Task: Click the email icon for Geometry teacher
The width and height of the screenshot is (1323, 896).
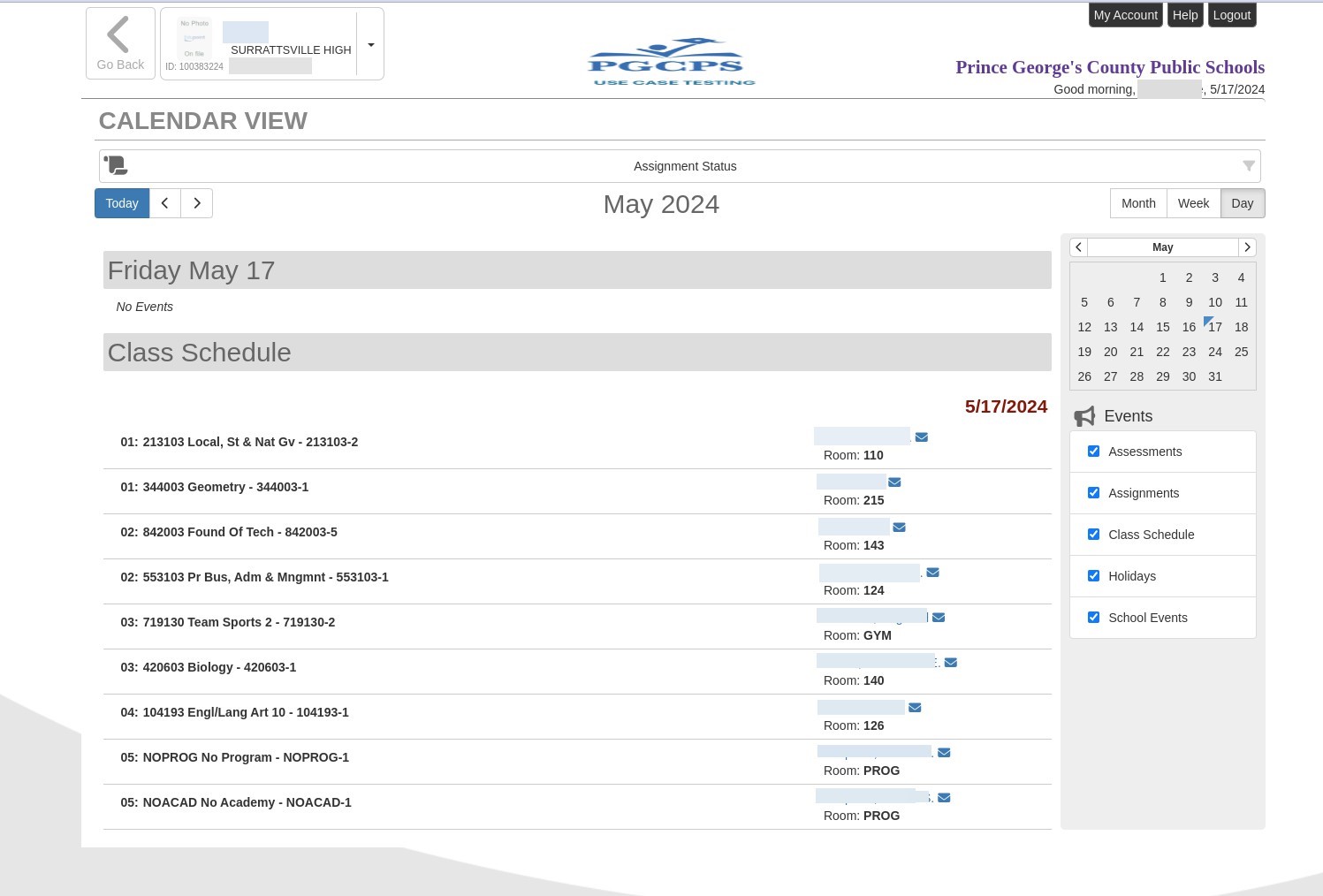Action: pos(894,482)
